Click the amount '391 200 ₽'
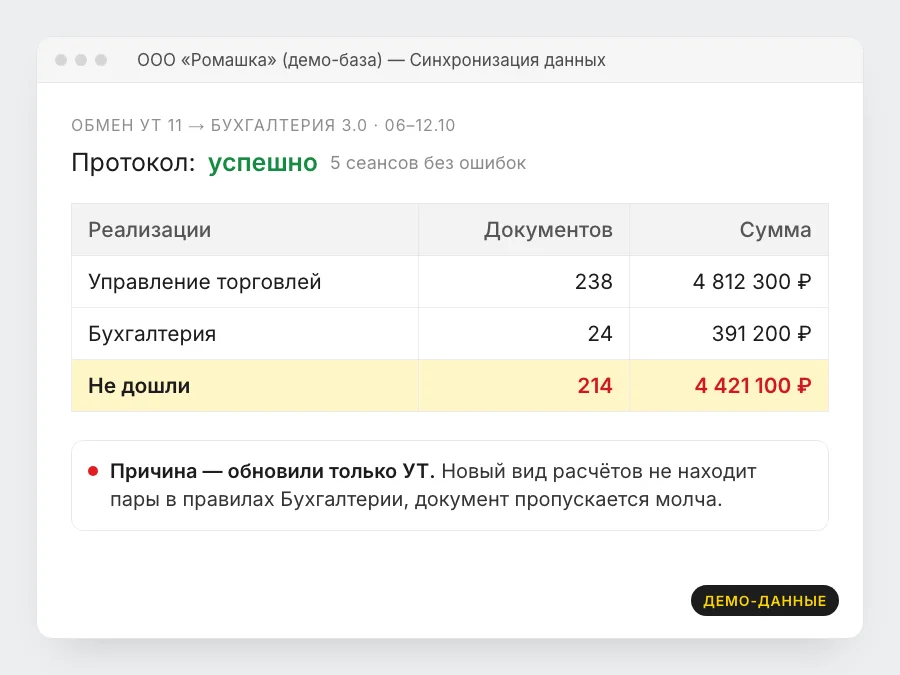Screen dimensions: 900x675 click(762, 333)
